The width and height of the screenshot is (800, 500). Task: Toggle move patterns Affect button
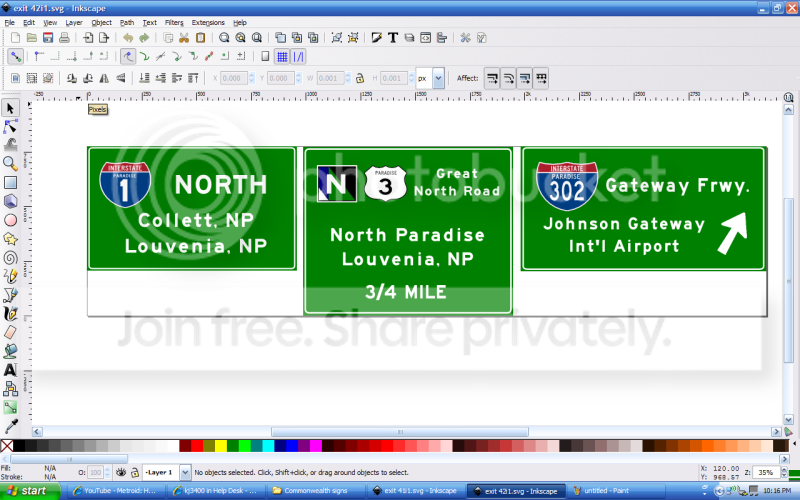point(541,78)
